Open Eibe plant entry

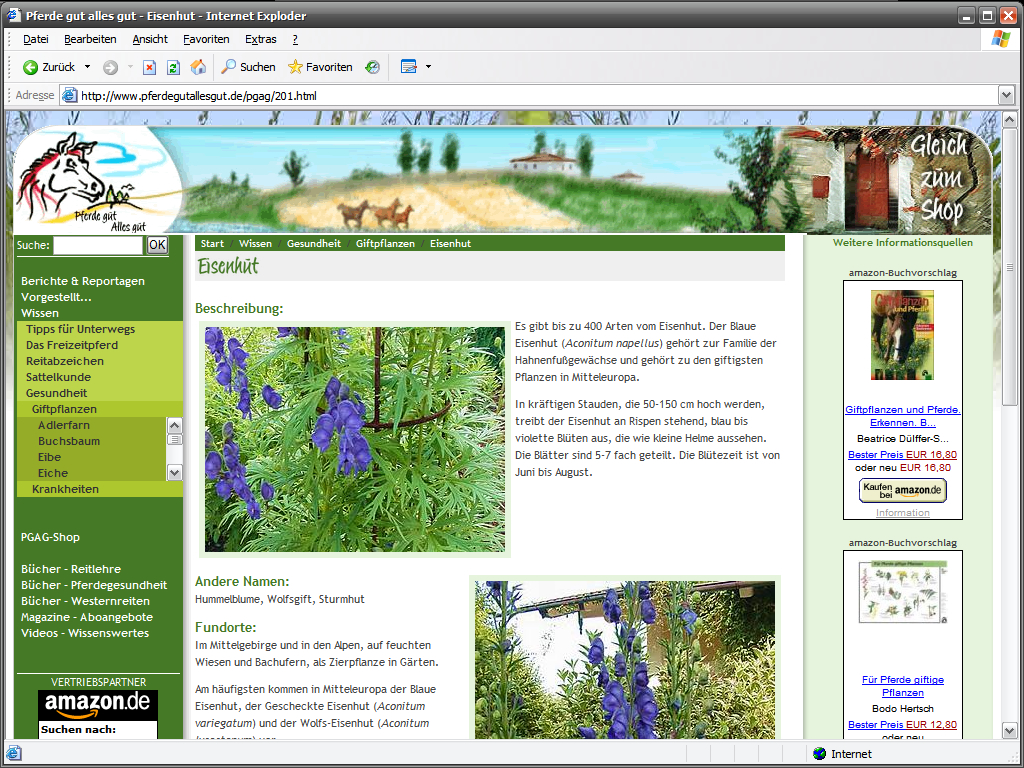click(x=50, y=457)
